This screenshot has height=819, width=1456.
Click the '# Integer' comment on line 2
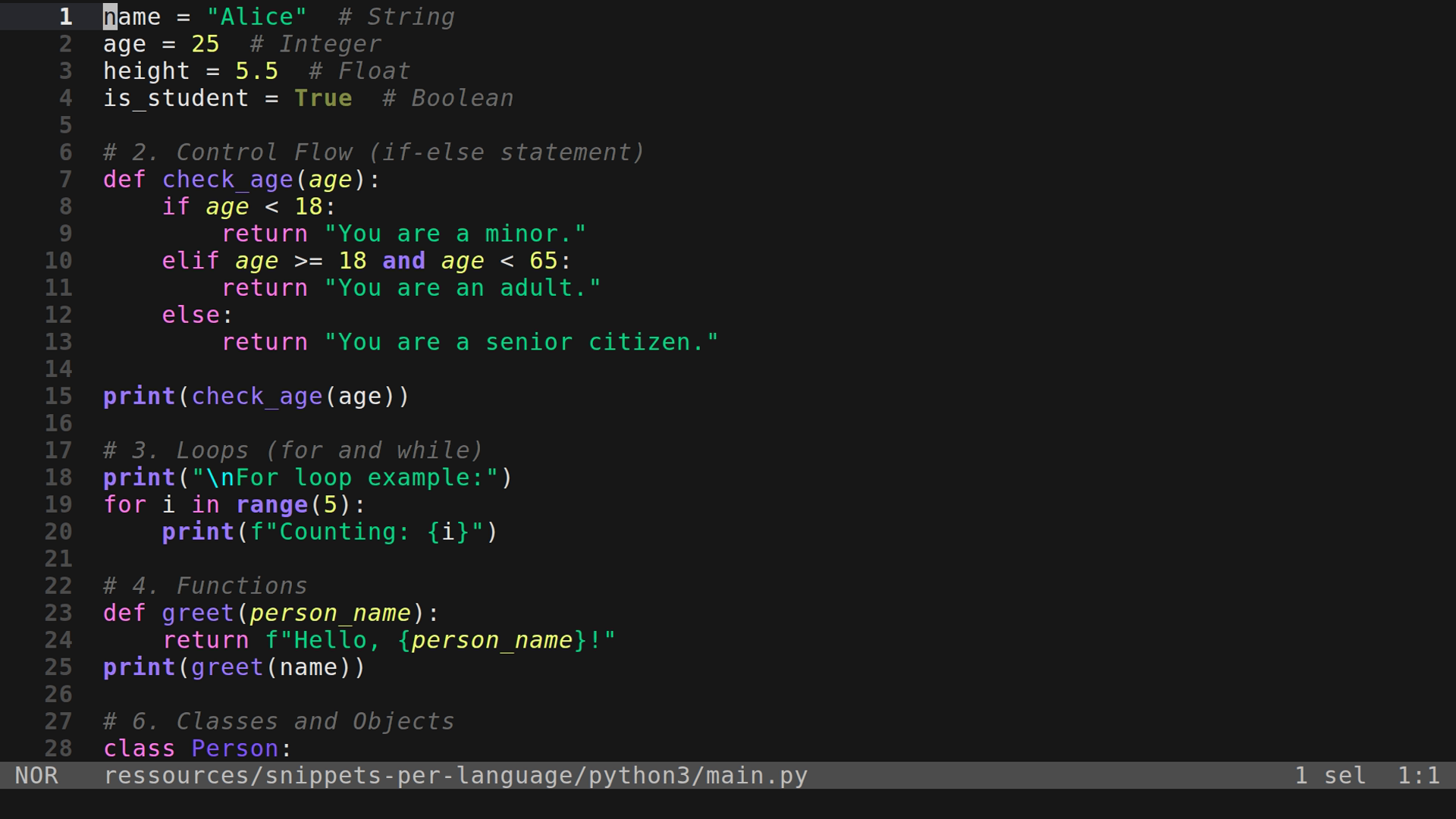click(x=315, y=44)
